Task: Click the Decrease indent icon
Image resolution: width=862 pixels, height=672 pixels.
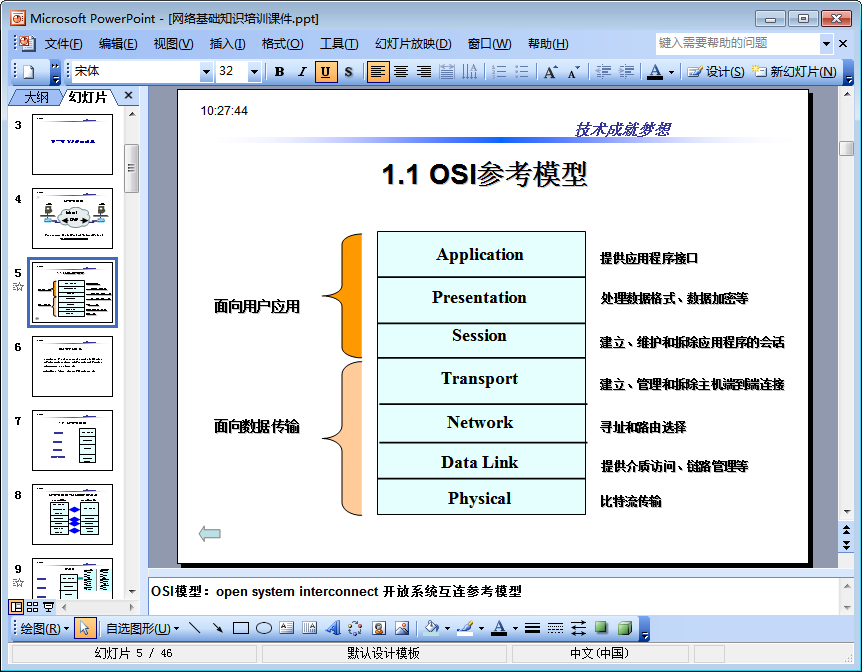Action: tap(603, 72)
